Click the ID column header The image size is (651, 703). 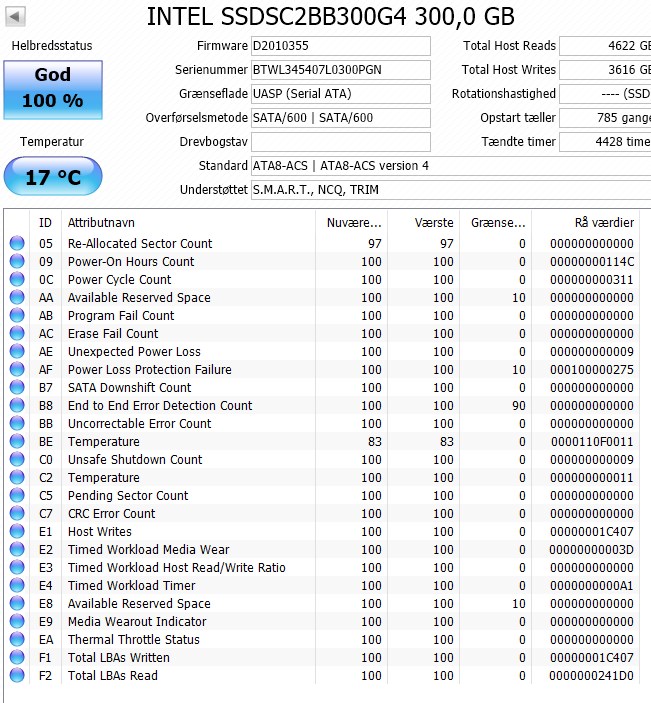pyautogui.click(x=45, y=222)
